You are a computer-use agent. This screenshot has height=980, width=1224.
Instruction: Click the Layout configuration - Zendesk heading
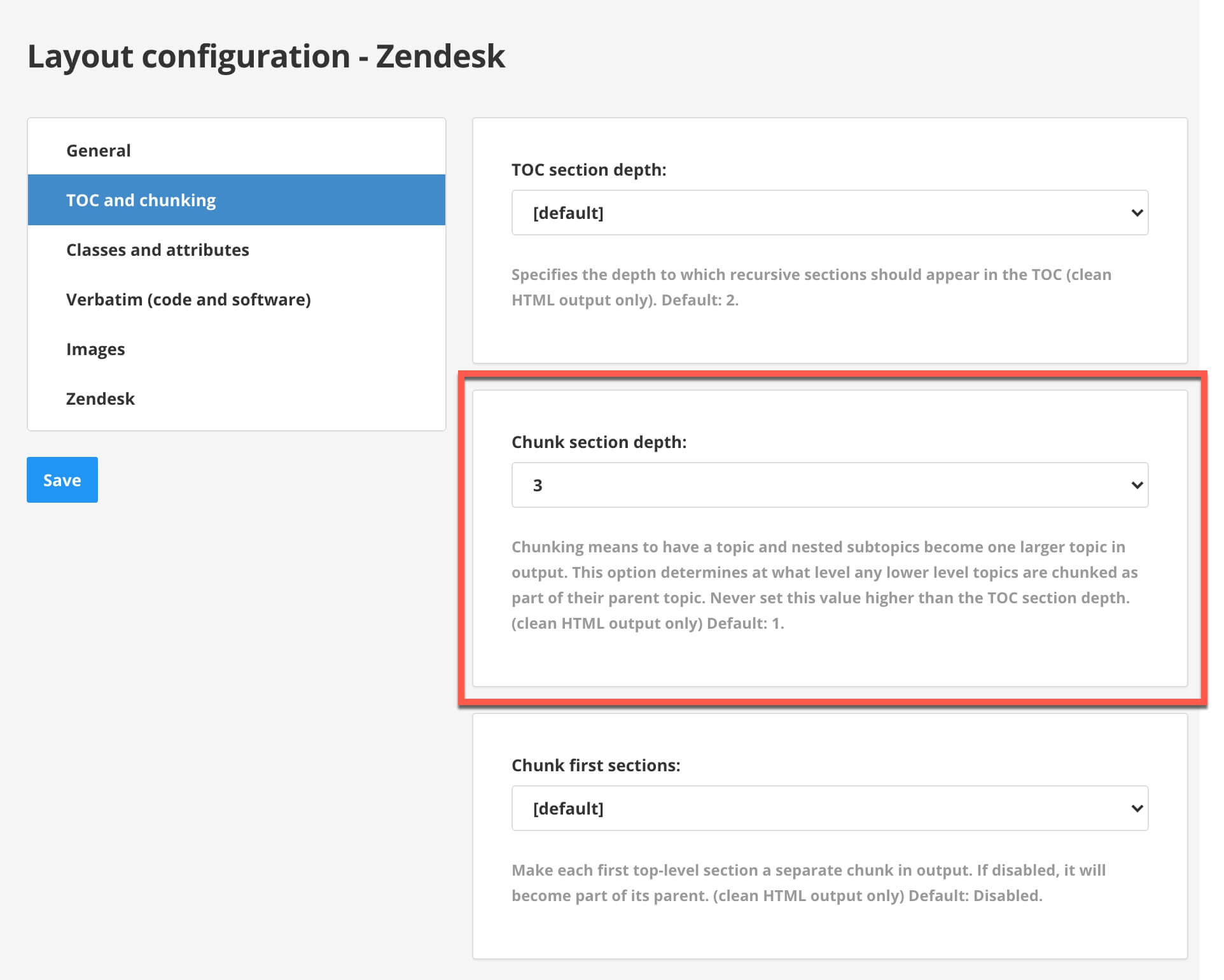(x=266, y=56)
